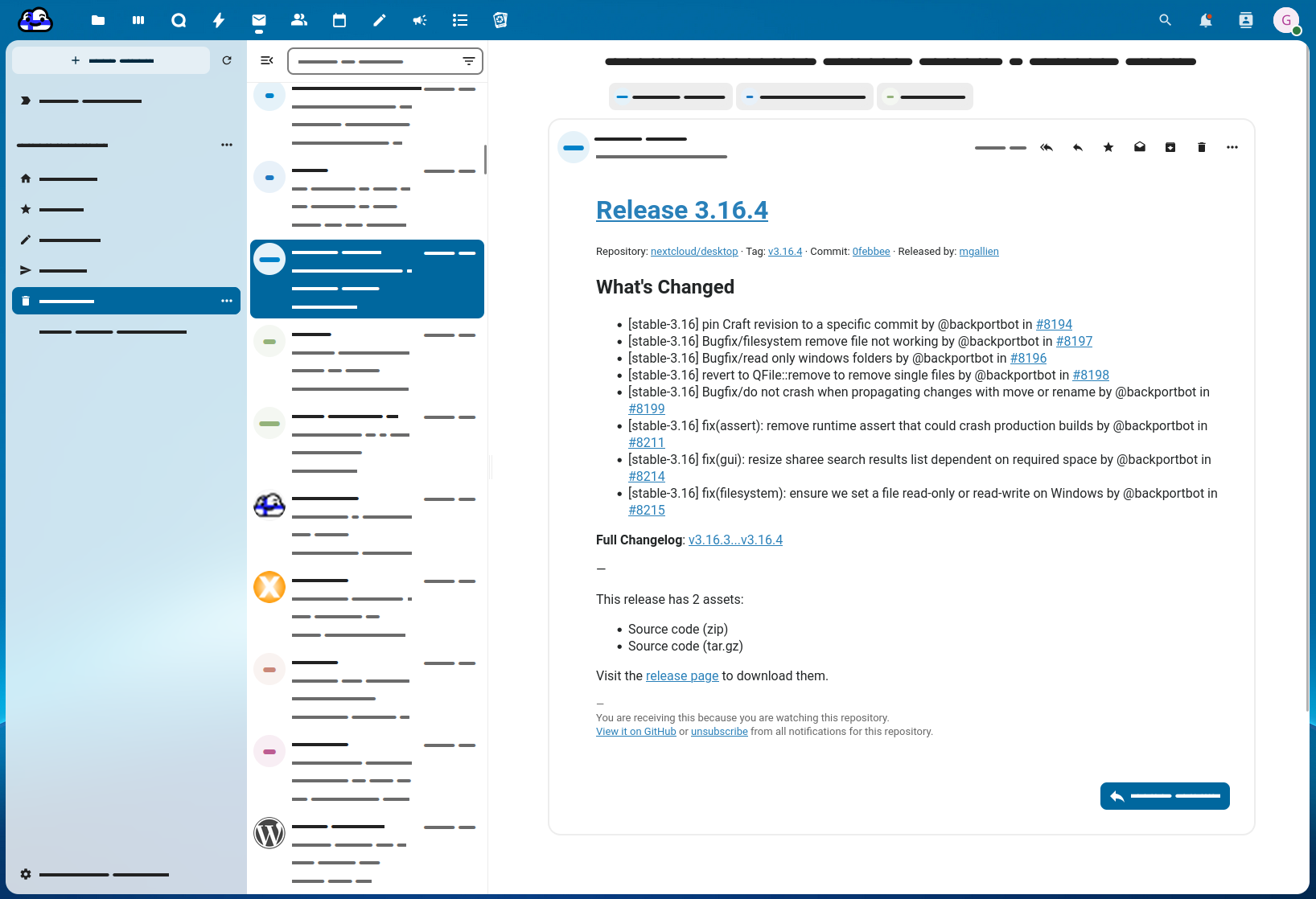The width and height of the screenshot is (1316, 899).
Task: Open the notifications bell icon
Action: click(1205, 20)
